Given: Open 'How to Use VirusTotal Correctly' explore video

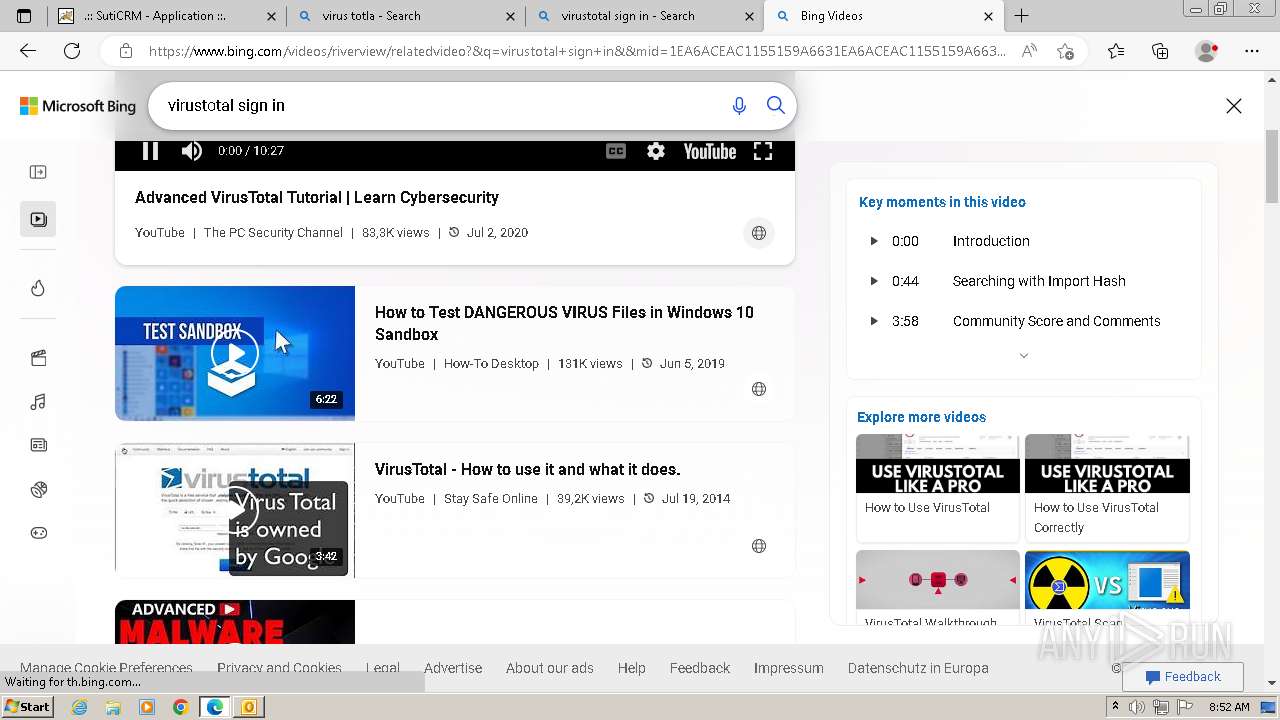Looking at the screenshot, I should click(1107, 487).
